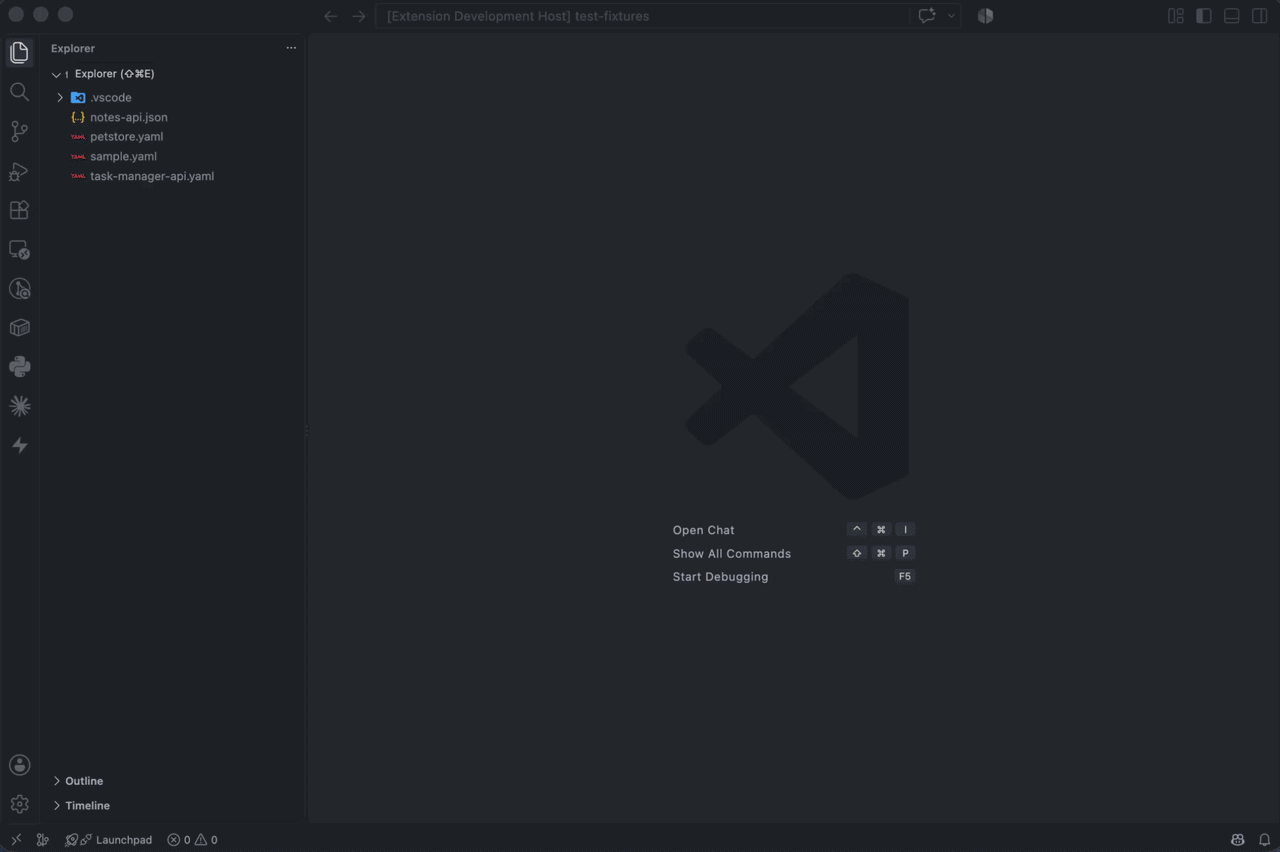Viewport: 1280px width, 852px height.
Task: Click the Copilot icon in status bar
Action: [x=1237, y=840]
